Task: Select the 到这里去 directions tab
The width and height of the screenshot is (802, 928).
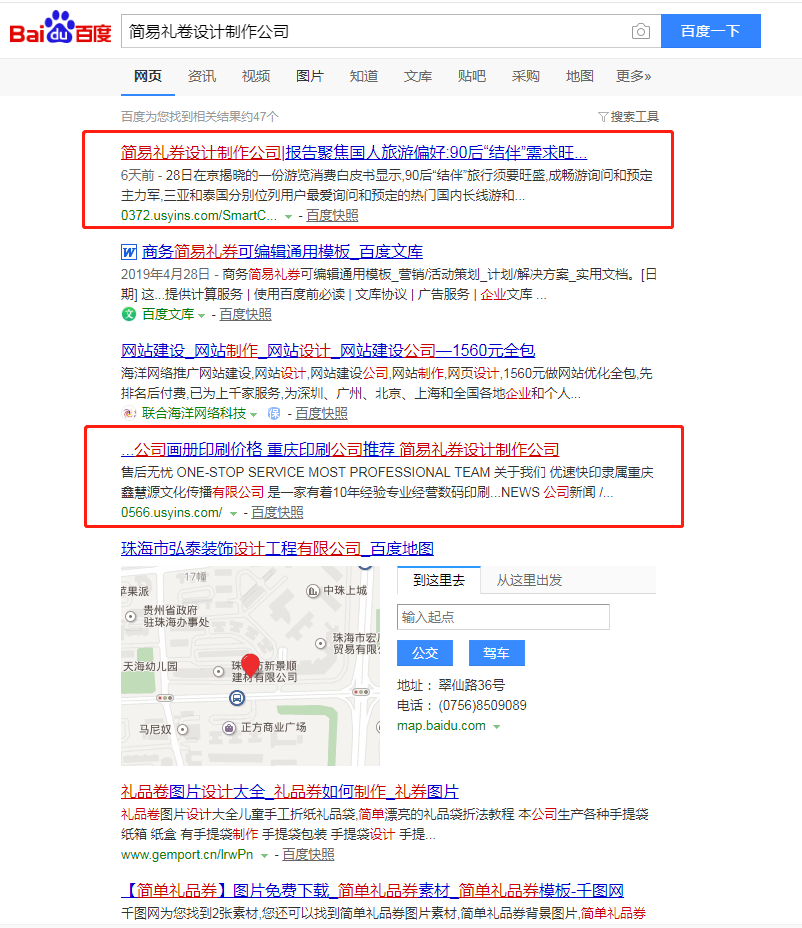Action: [x=439, y=580]
